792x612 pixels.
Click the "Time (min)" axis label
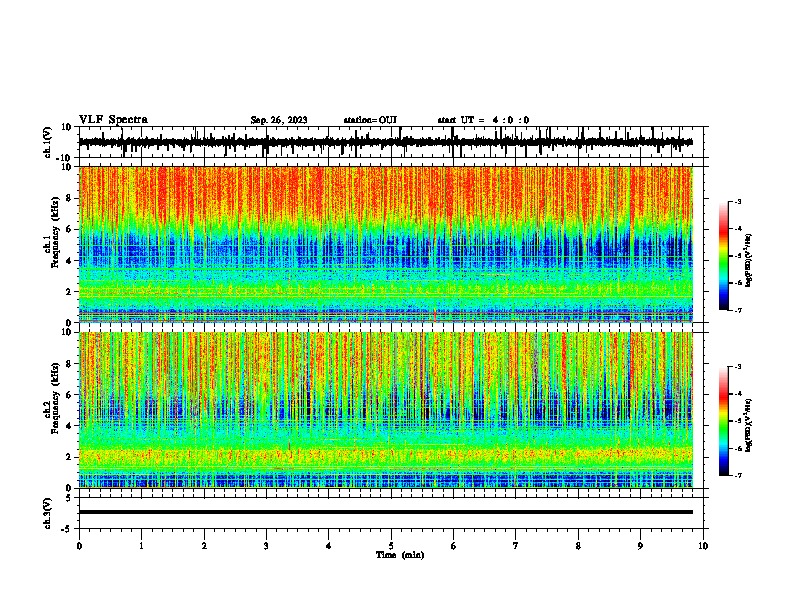[x=400, y=555]
